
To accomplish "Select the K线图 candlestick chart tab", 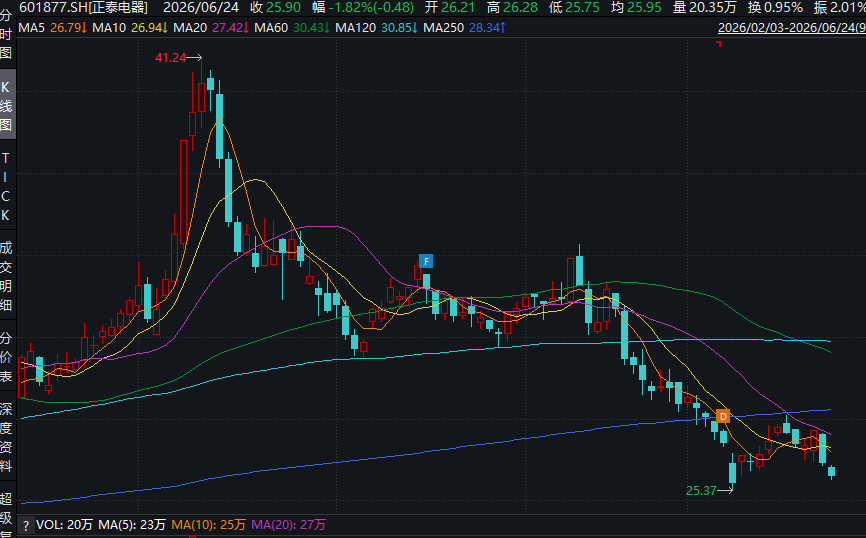I will [x=6, y=105].
